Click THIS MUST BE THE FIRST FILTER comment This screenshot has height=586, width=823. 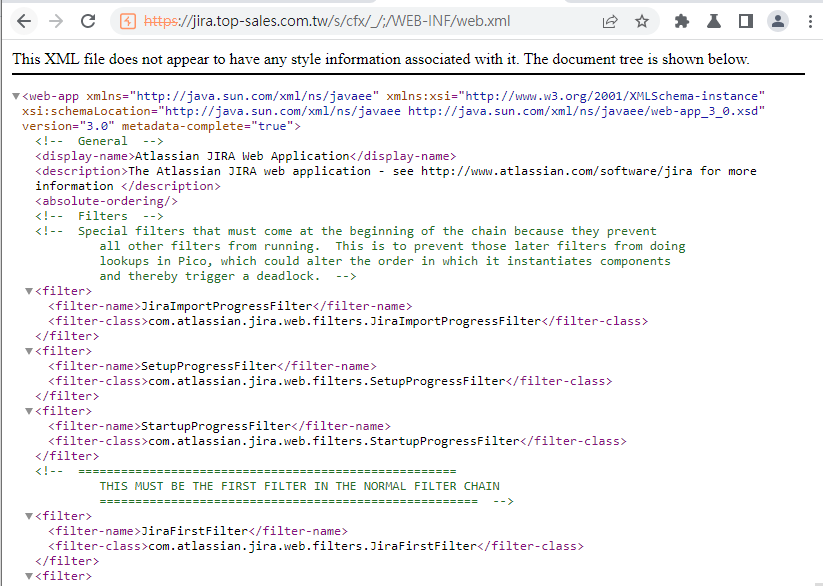coord(300,486)
